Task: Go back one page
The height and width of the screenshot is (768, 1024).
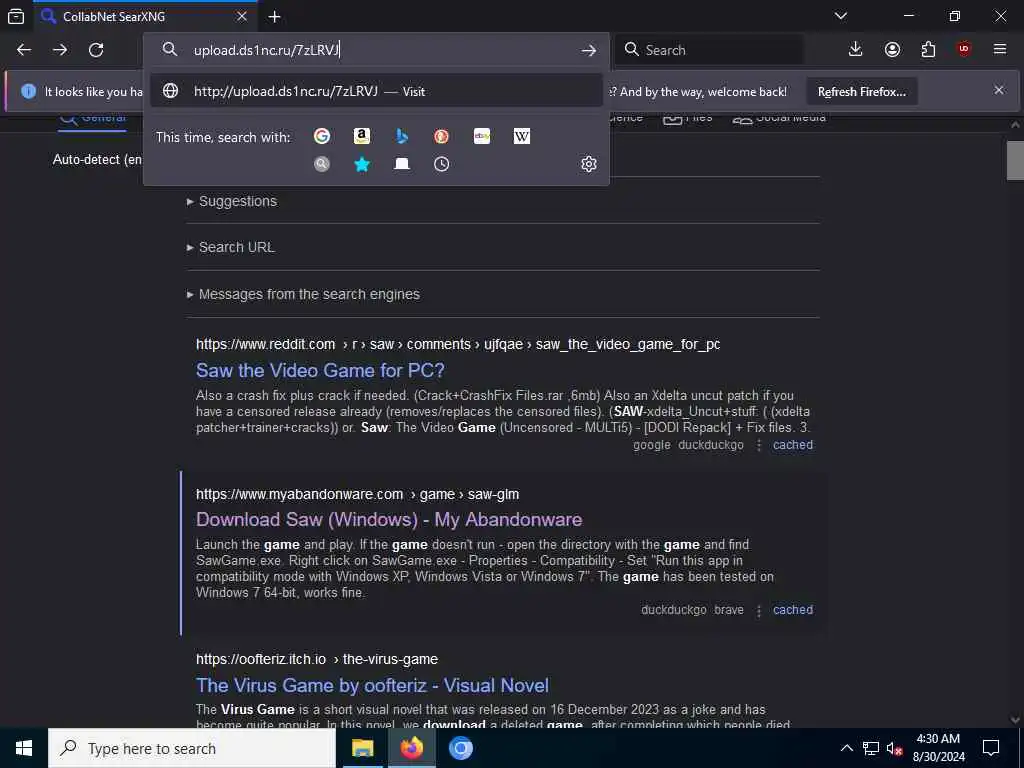Action: point(24,50)
